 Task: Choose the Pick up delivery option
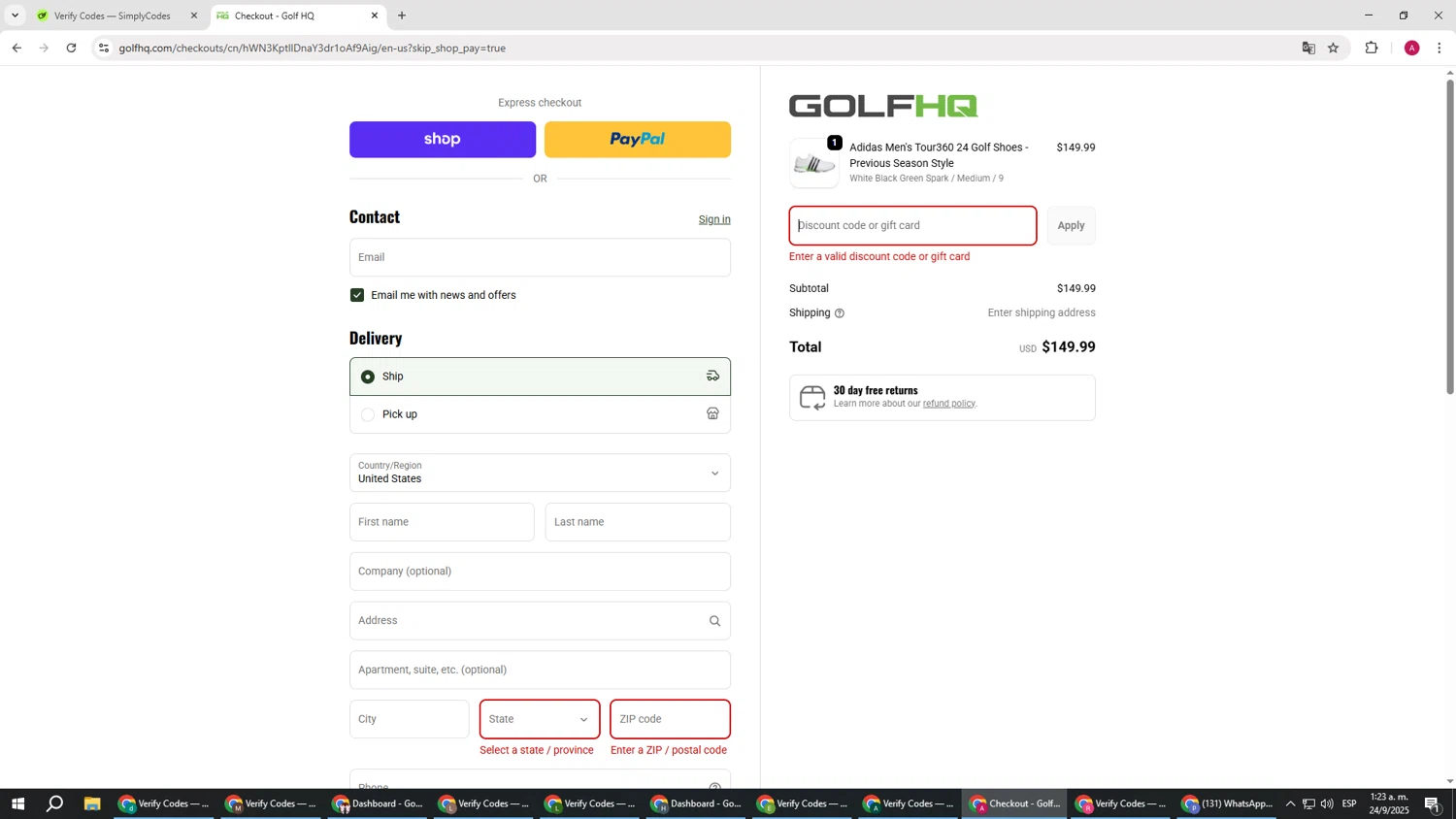540,414
